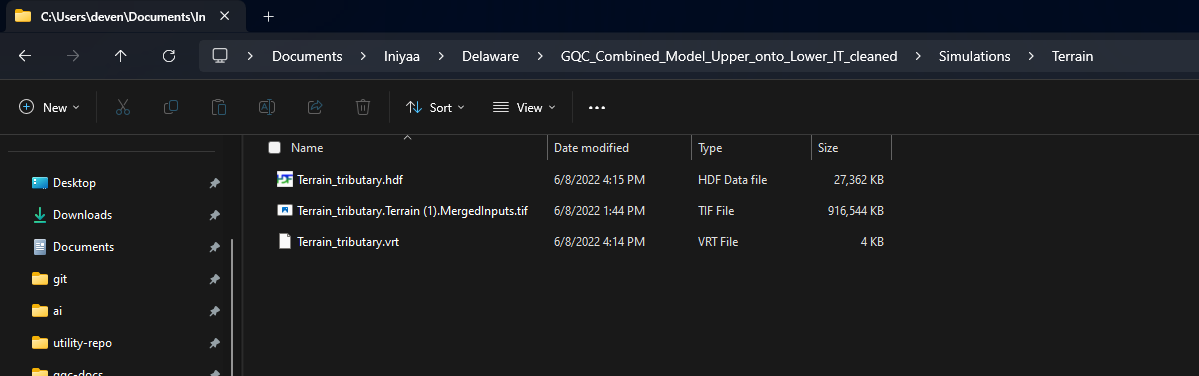Open the New dropdown

tap(50, 108)
